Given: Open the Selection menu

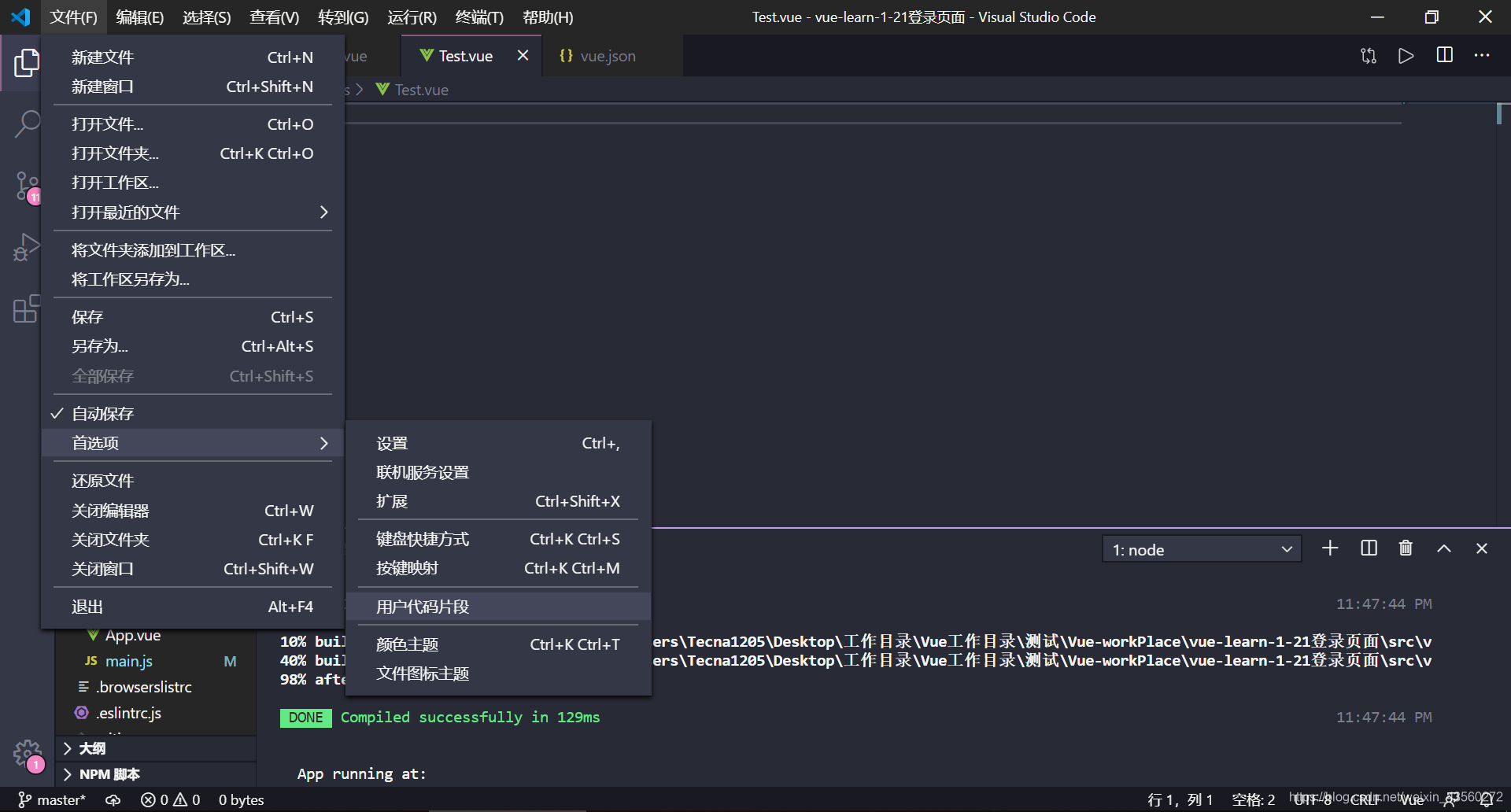Looking at the screenshot, I should [x=206, y=17].
